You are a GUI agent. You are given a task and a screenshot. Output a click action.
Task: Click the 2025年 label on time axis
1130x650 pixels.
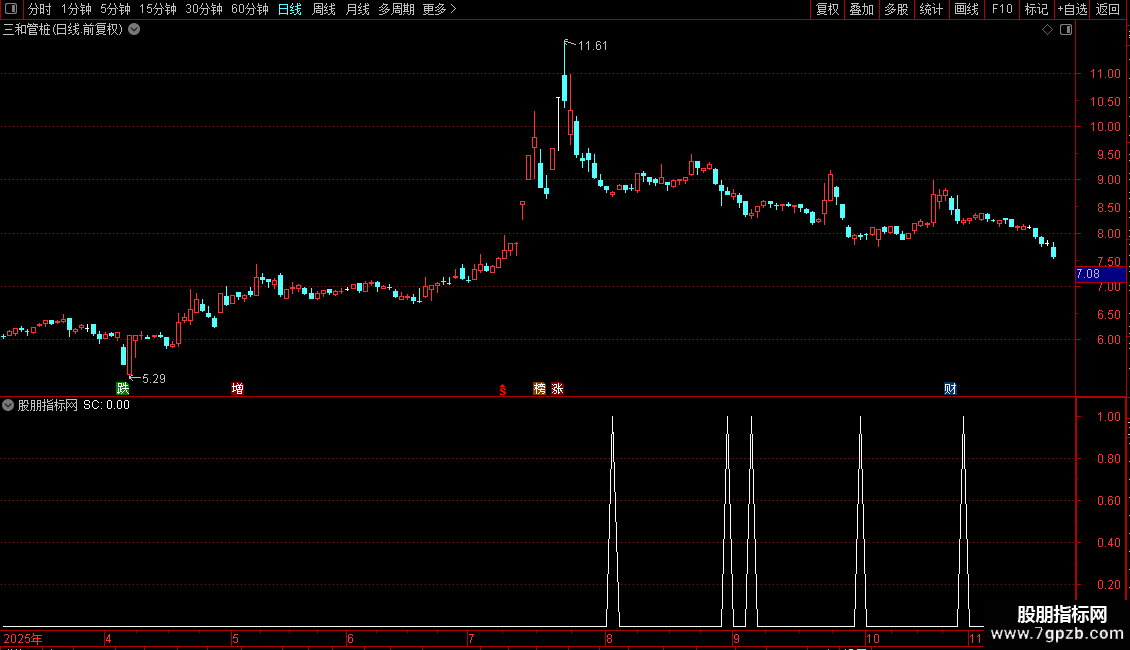pos(22,638)
